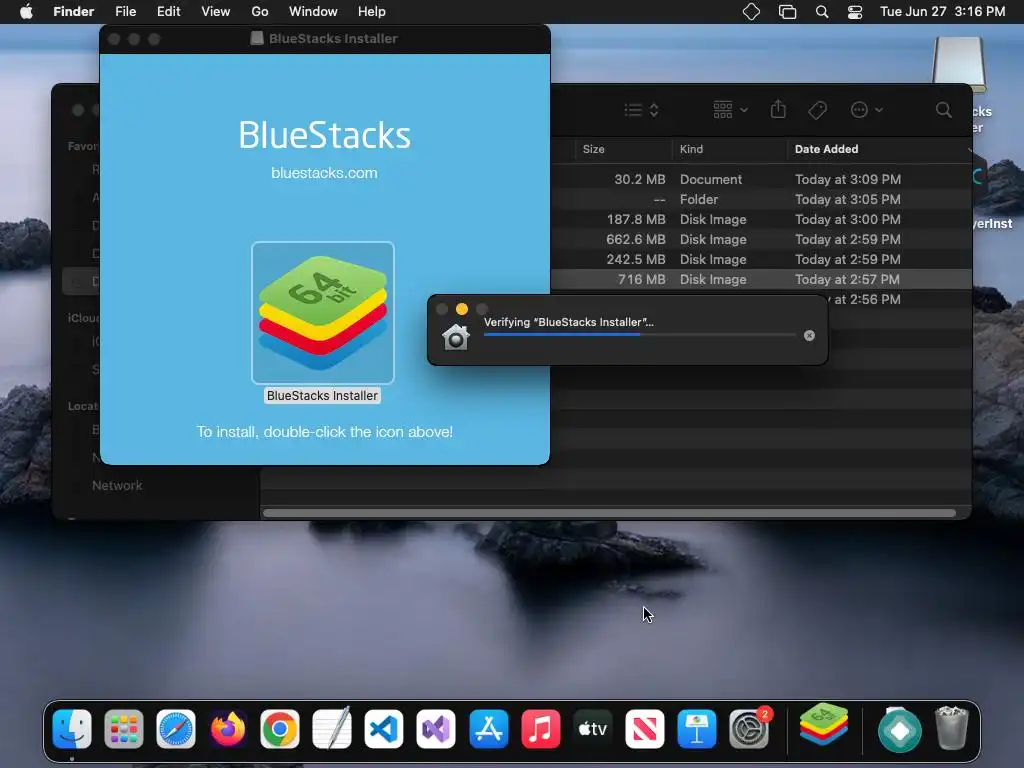This screenshot has height=768, width=1024.
Task: Click the date and time in menu bar
Action: click(x=942, y=11)
